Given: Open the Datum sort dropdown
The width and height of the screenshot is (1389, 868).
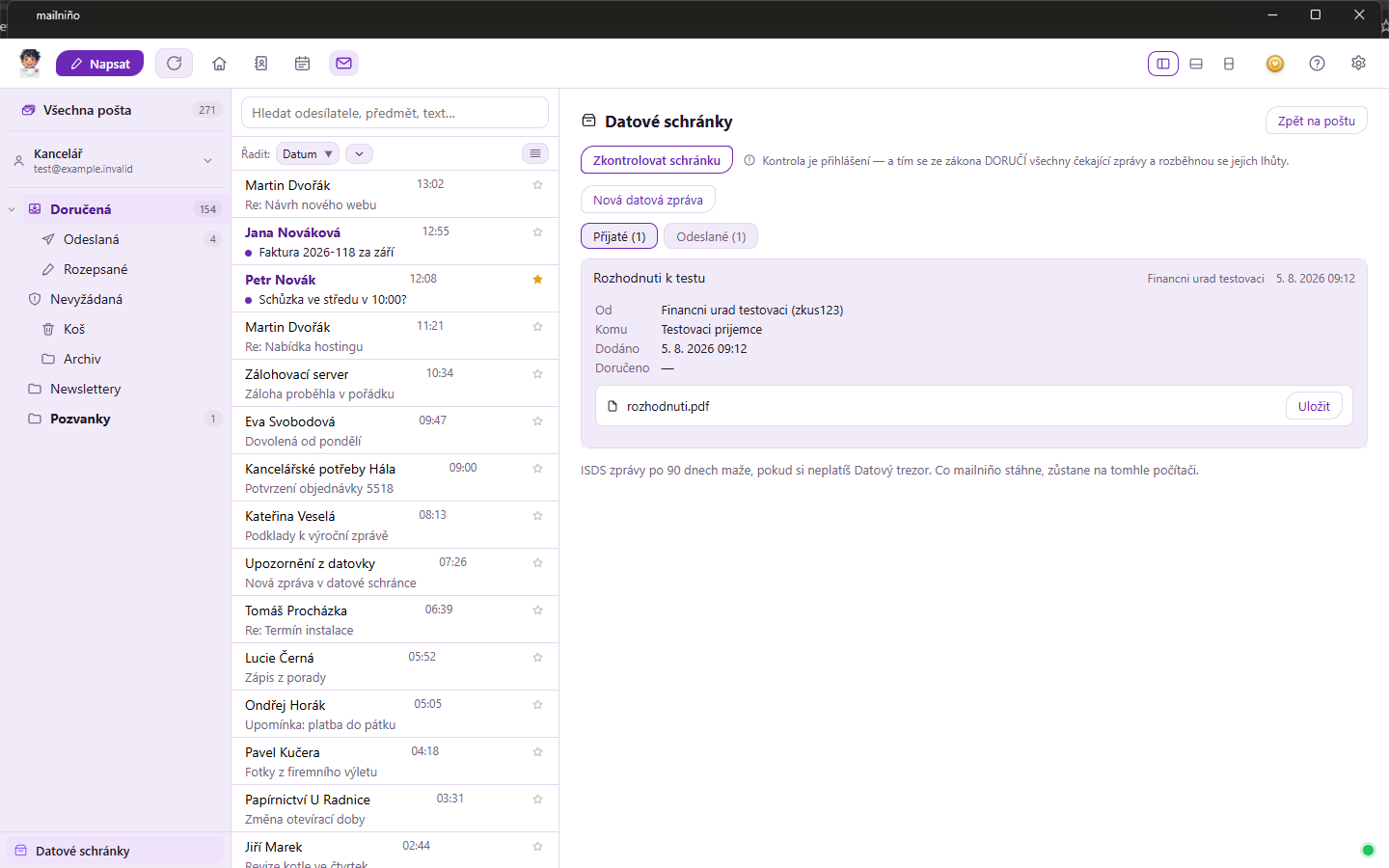Looking at the screenshot, I should (308, 154).
